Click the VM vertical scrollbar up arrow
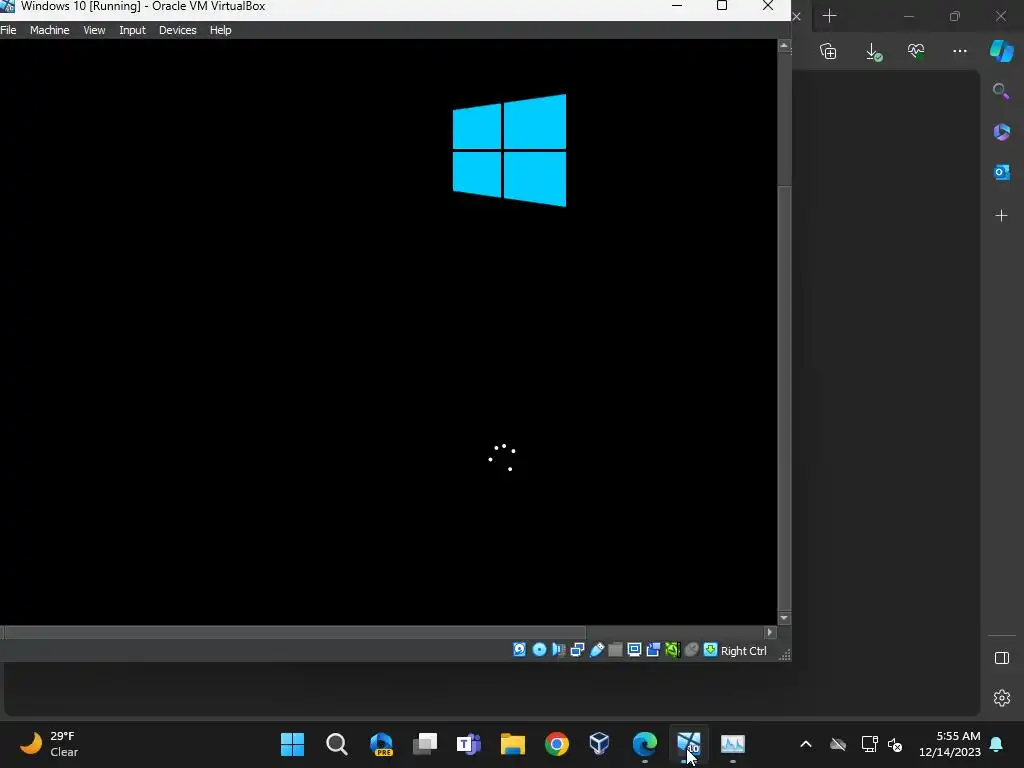 tap(785, 46)
